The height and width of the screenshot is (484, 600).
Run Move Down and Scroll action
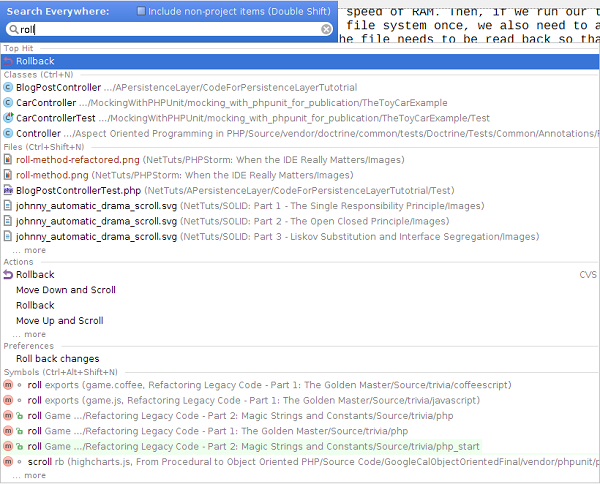click(300, 290)
